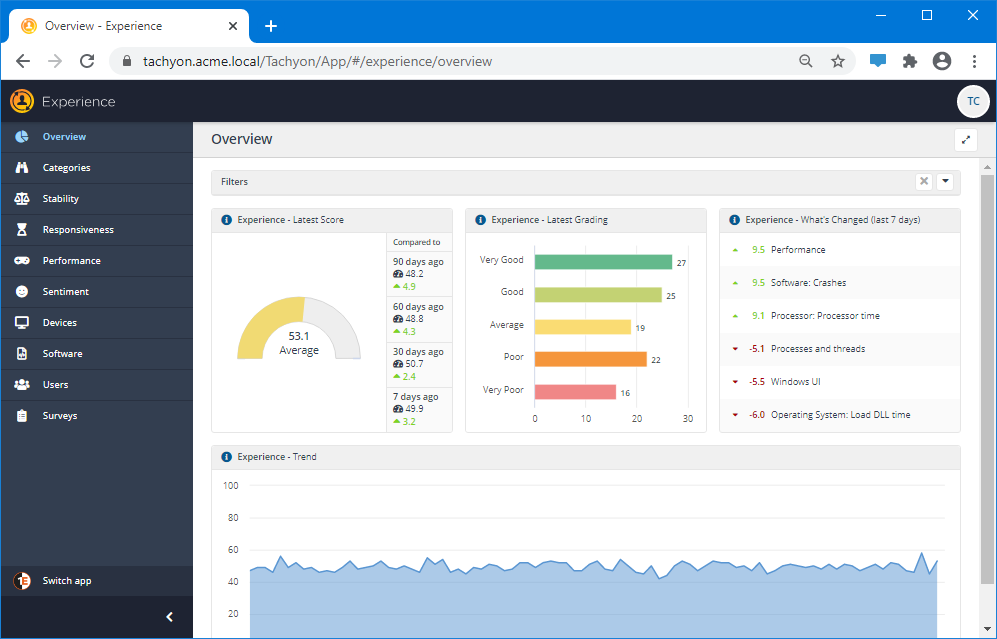Click the Surveys clipboard icon

click(22, 416)
